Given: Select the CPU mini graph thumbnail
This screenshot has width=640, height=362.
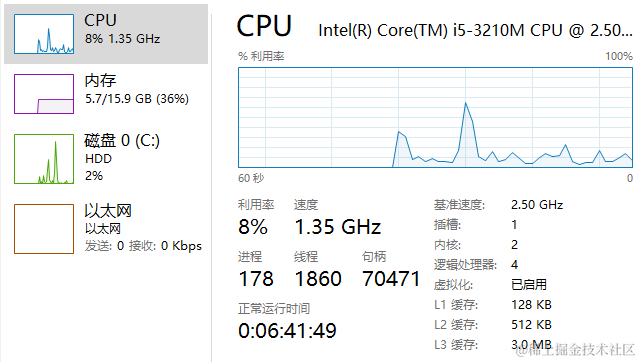Looking at the screenshot, I should pyautogui.click(x=44, y=34).
